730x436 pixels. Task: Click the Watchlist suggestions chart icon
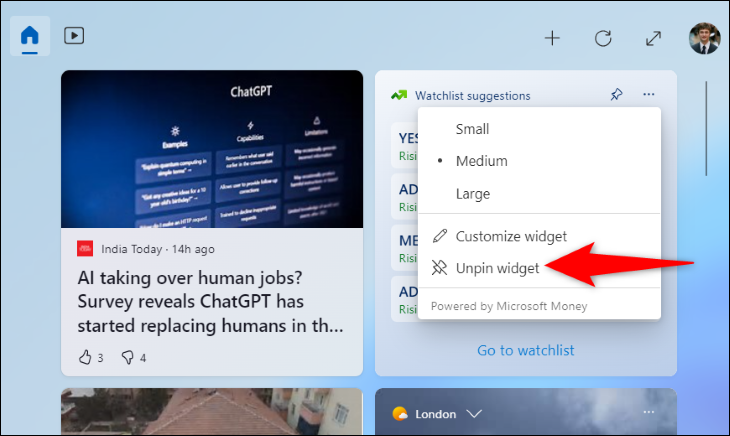click(x=399, y=95)
